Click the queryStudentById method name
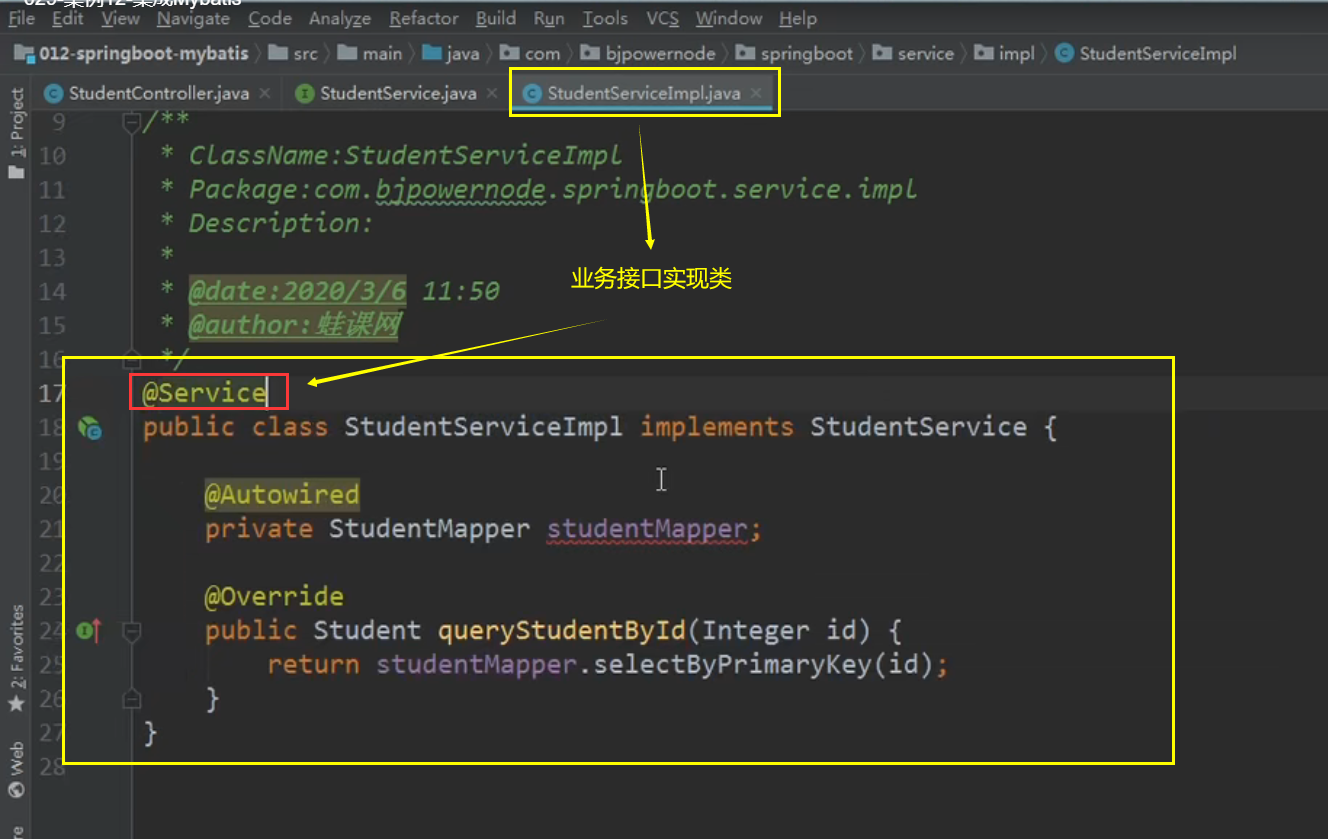 pyautogui.click(x=563, y=631)
